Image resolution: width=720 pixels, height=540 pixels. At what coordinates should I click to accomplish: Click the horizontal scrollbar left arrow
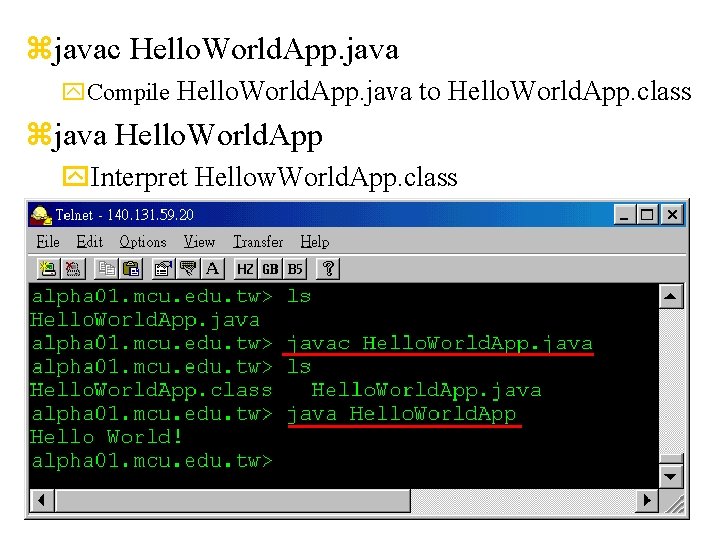42,501
